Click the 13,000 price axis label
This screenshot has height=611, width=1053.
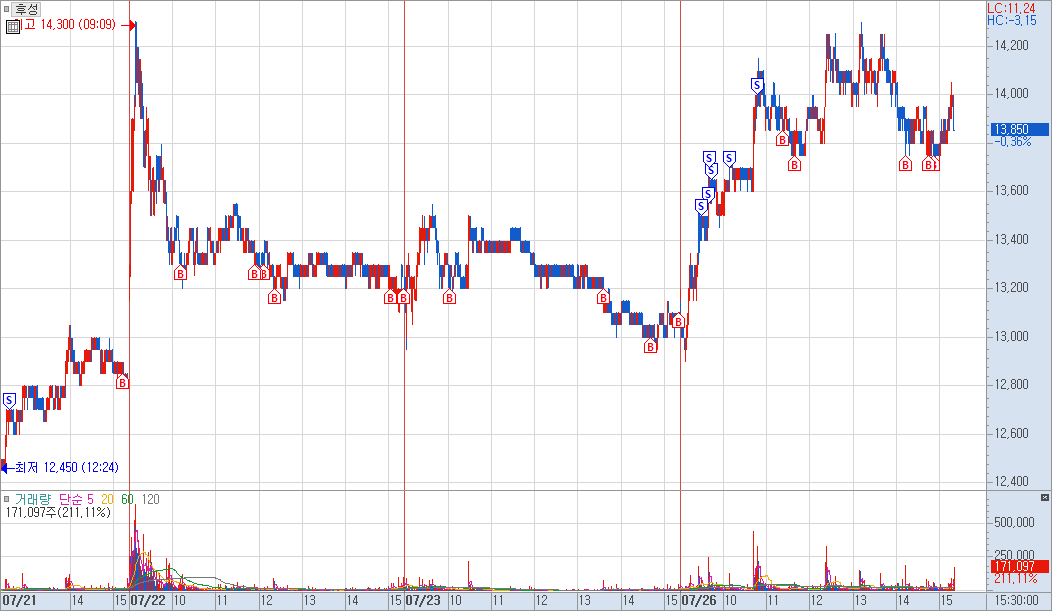(x=1011, y=336)
